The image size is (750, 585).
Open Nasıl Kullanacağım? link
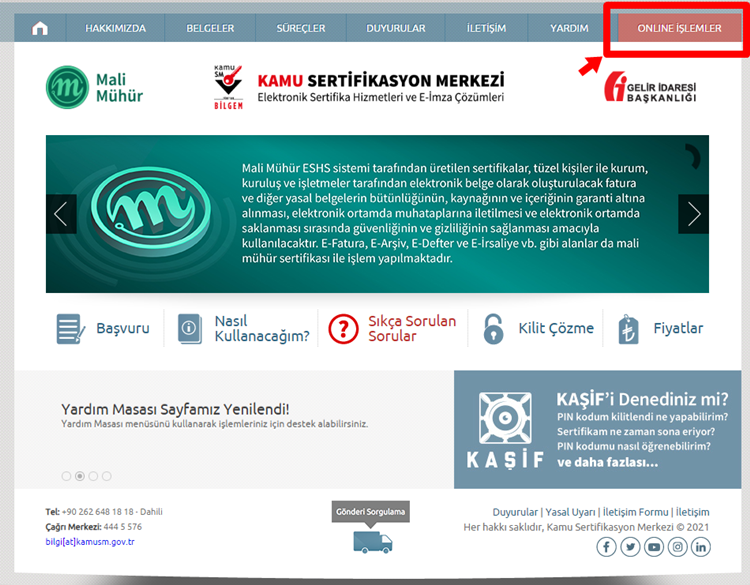point(262,329)
